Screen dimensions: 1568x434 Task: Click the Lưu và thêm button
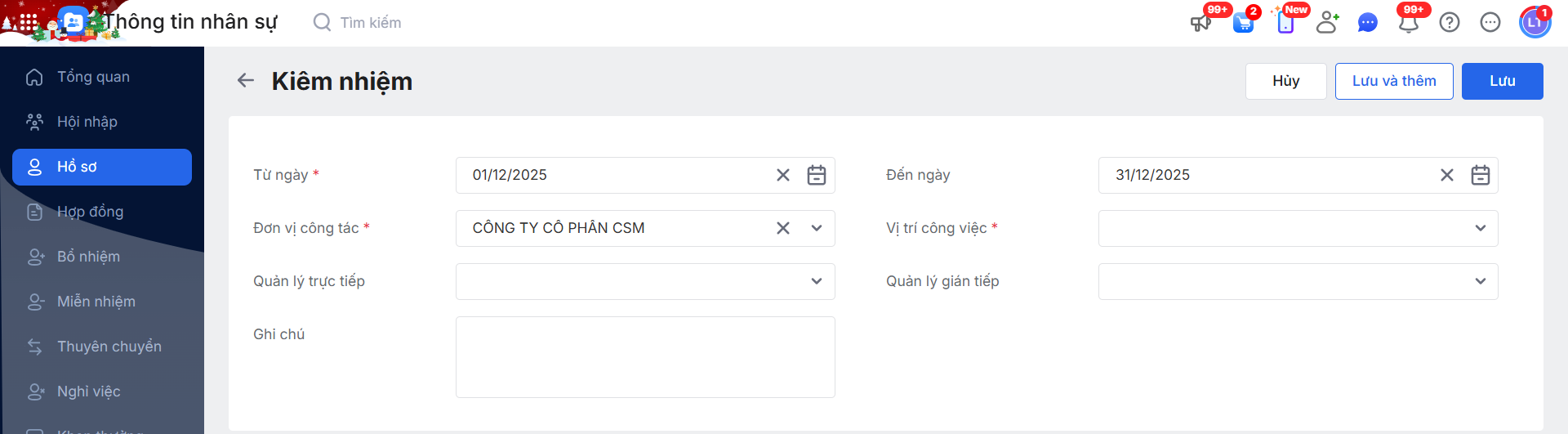[x=1393, y=81]
